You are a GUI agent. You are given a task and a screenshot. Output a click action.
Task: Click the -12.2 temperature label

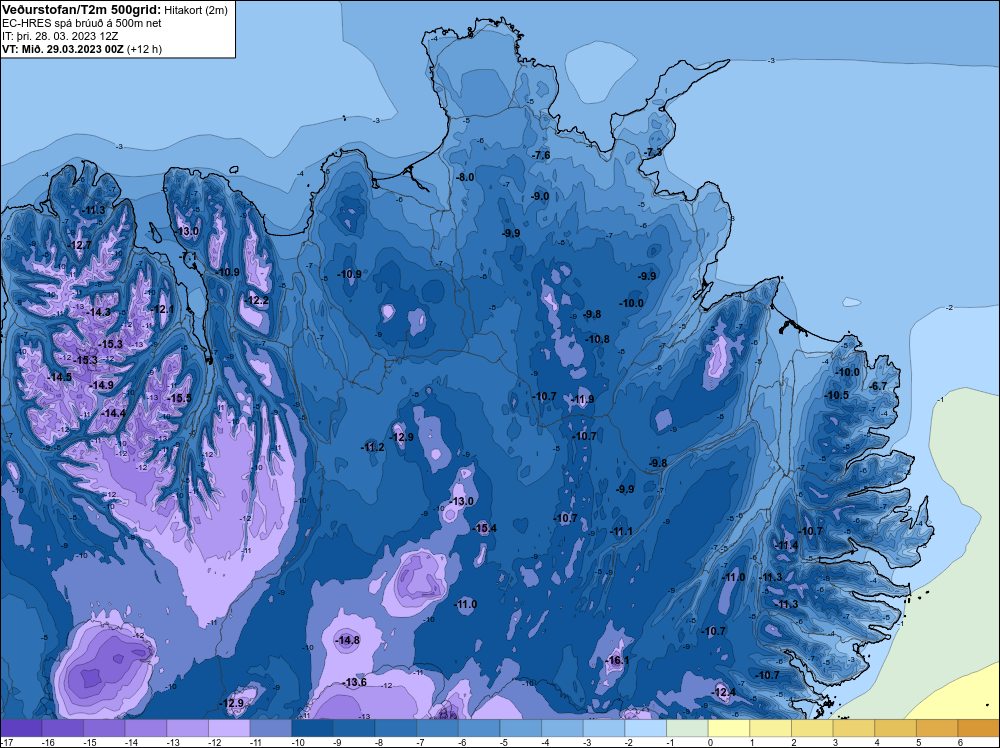257,300
